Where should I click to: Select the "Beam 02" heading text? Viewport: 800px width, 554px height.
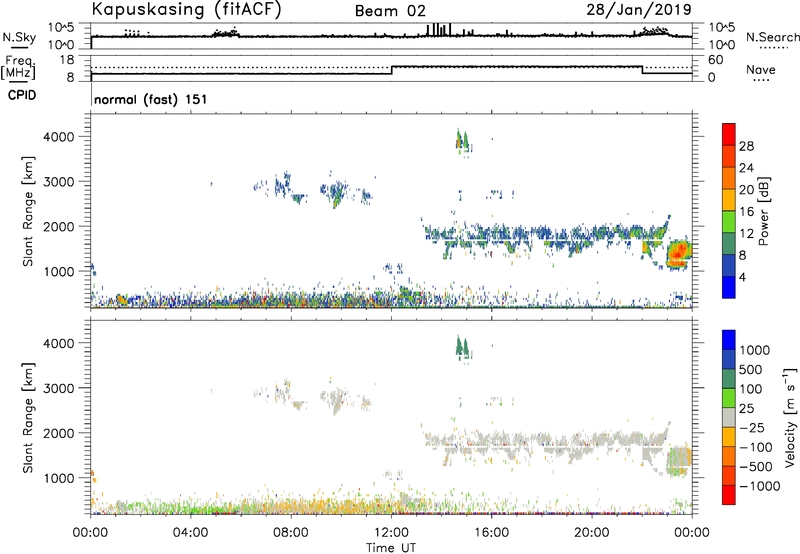click(x=390, y=11)
